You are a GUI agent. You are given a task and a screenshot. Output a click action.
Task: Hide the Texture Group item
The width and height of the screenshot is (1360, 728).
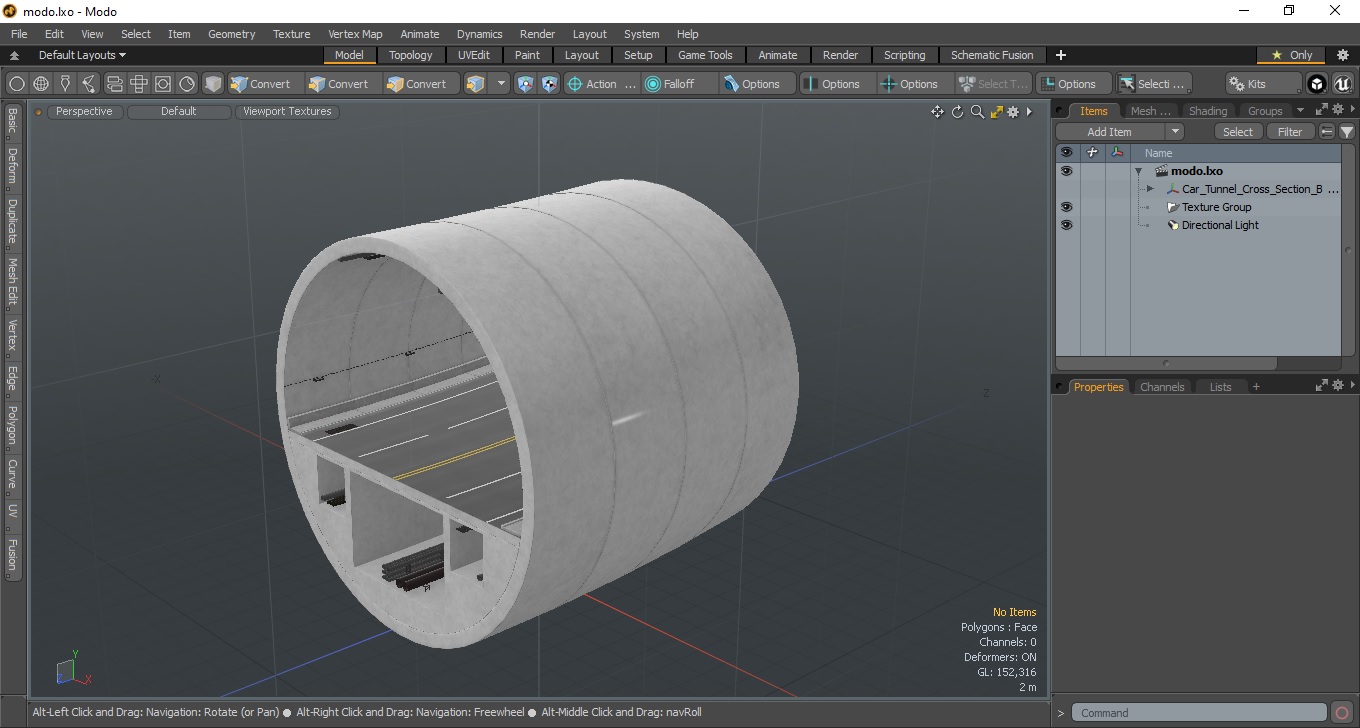coord(1066,207)
